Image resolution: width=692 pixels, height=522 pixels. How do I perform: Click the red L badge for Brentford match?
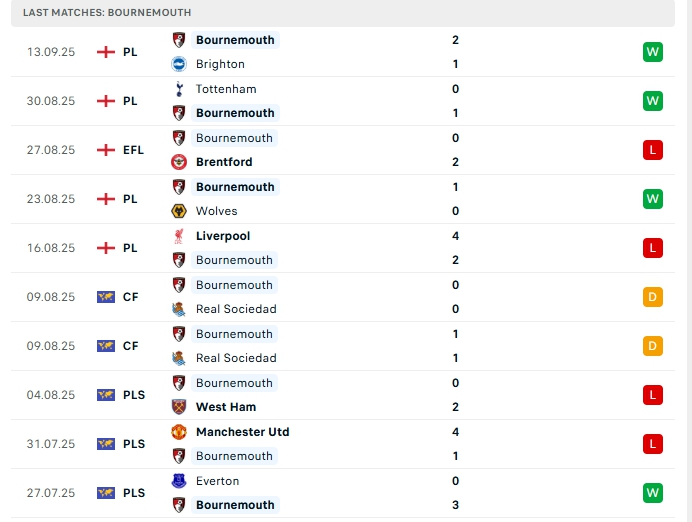(653, 150)
